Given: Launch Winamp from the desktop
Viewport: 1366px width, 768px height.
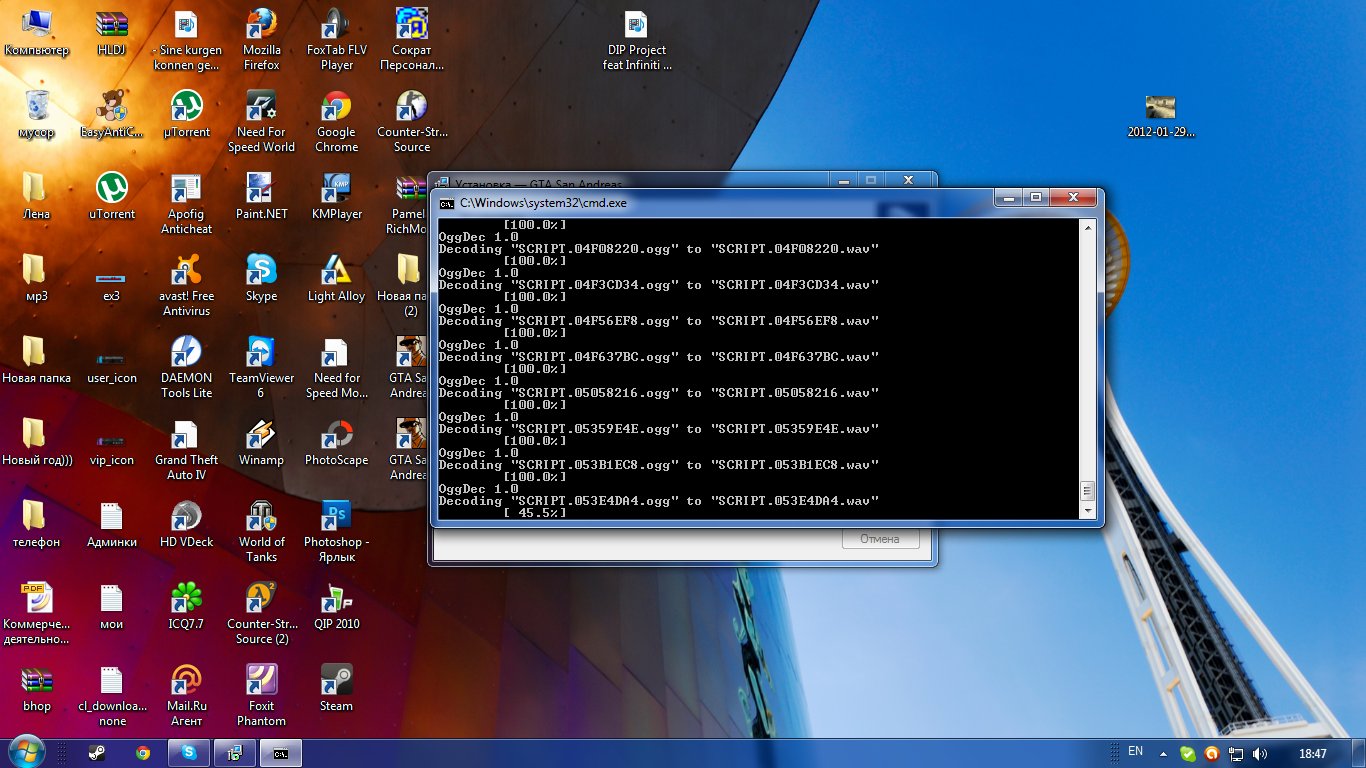Looking at the screenshot, I should click(x=261, y=435).
